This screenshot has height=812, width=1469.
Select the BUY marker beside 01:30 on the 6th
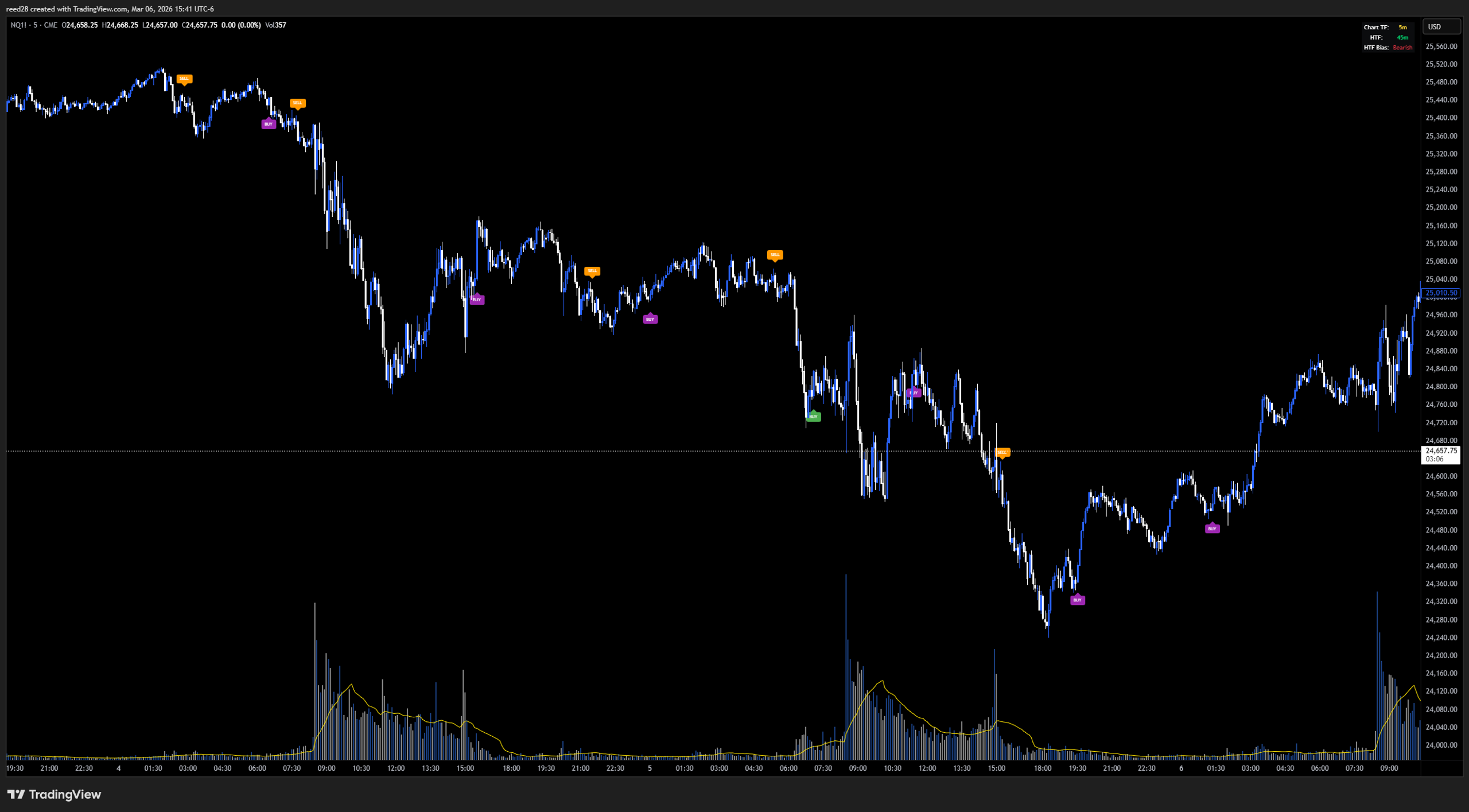coord(1212,529)
